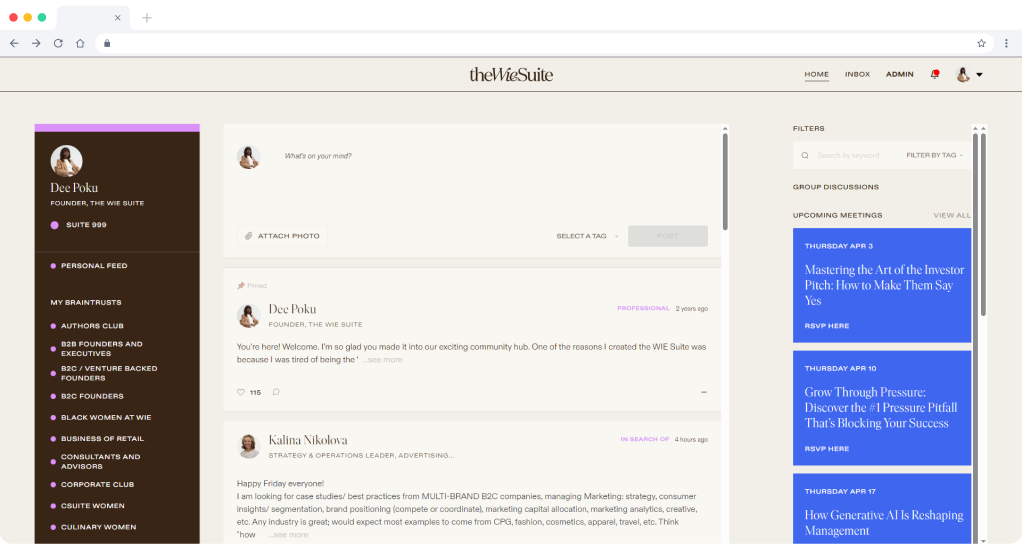This screenshot has width=1022, height=544.
Task: Open SELECT A TAG dropdown
Action: pos(587,236)
